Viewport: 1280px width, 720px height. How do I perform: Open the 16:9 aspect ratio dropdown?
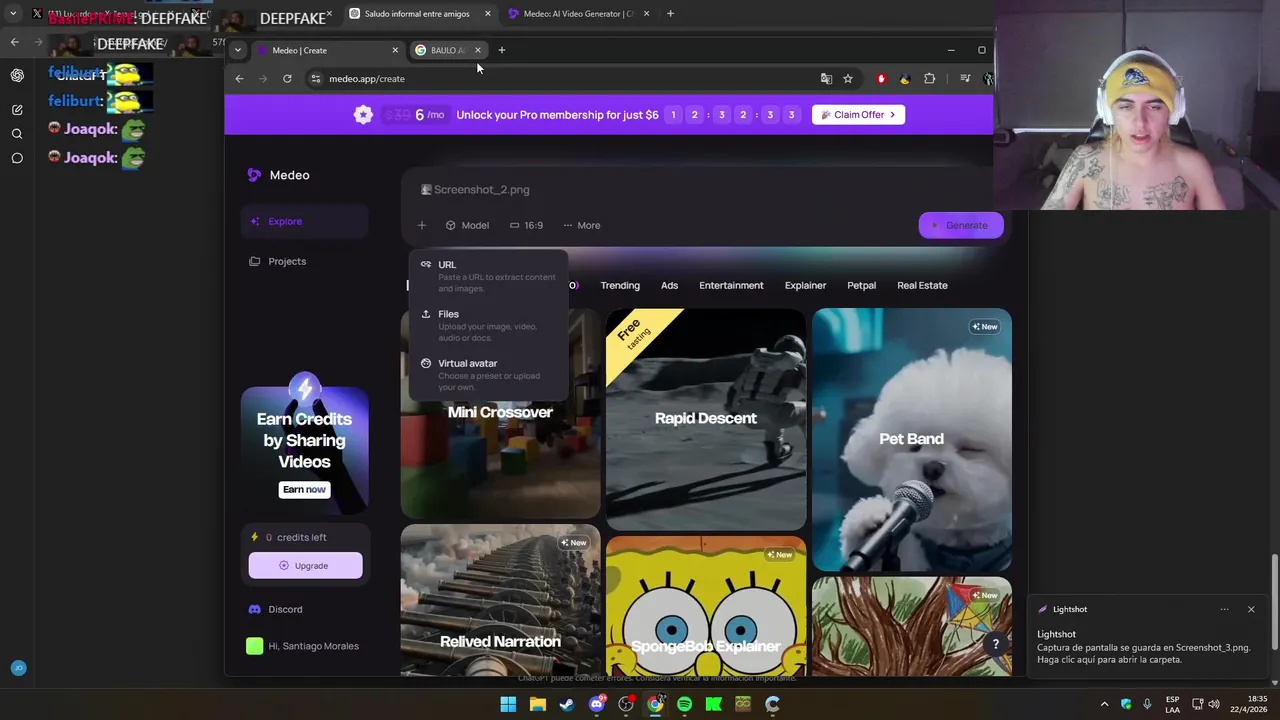pyautogui.click(x=526, y=225)
